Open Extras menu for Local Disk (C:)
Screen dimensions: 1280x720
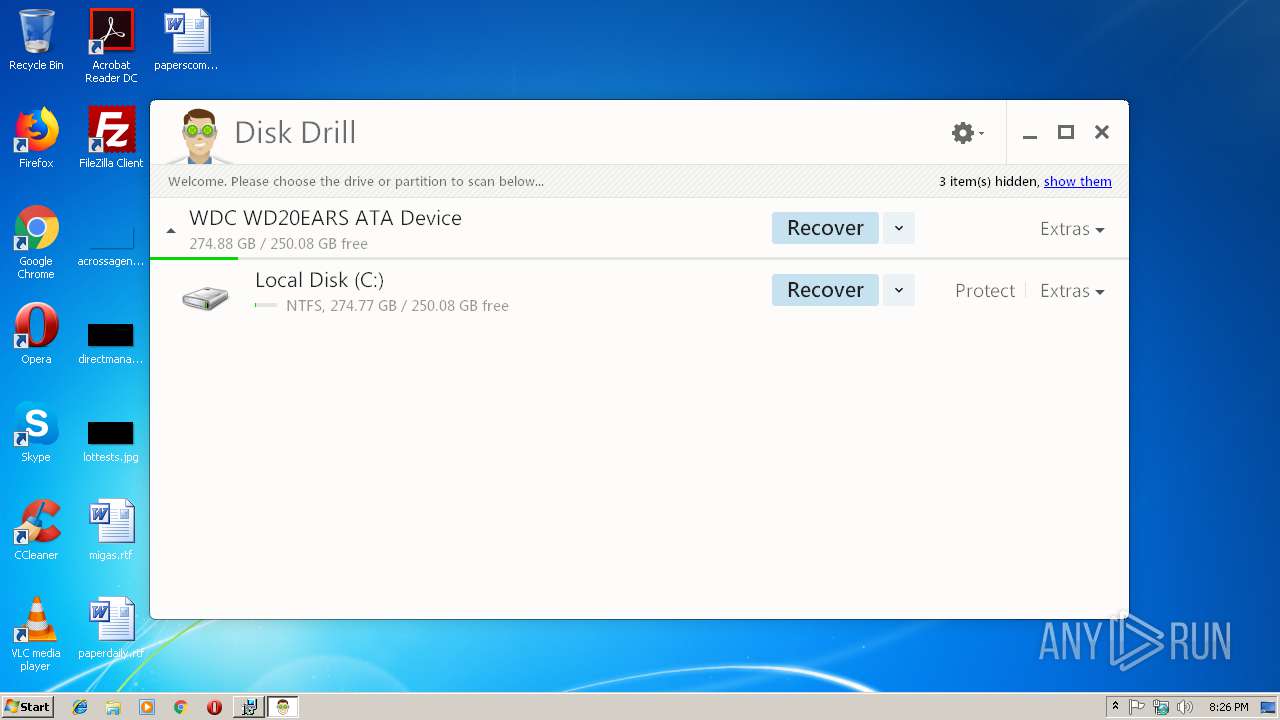[x=1072, y=291]
